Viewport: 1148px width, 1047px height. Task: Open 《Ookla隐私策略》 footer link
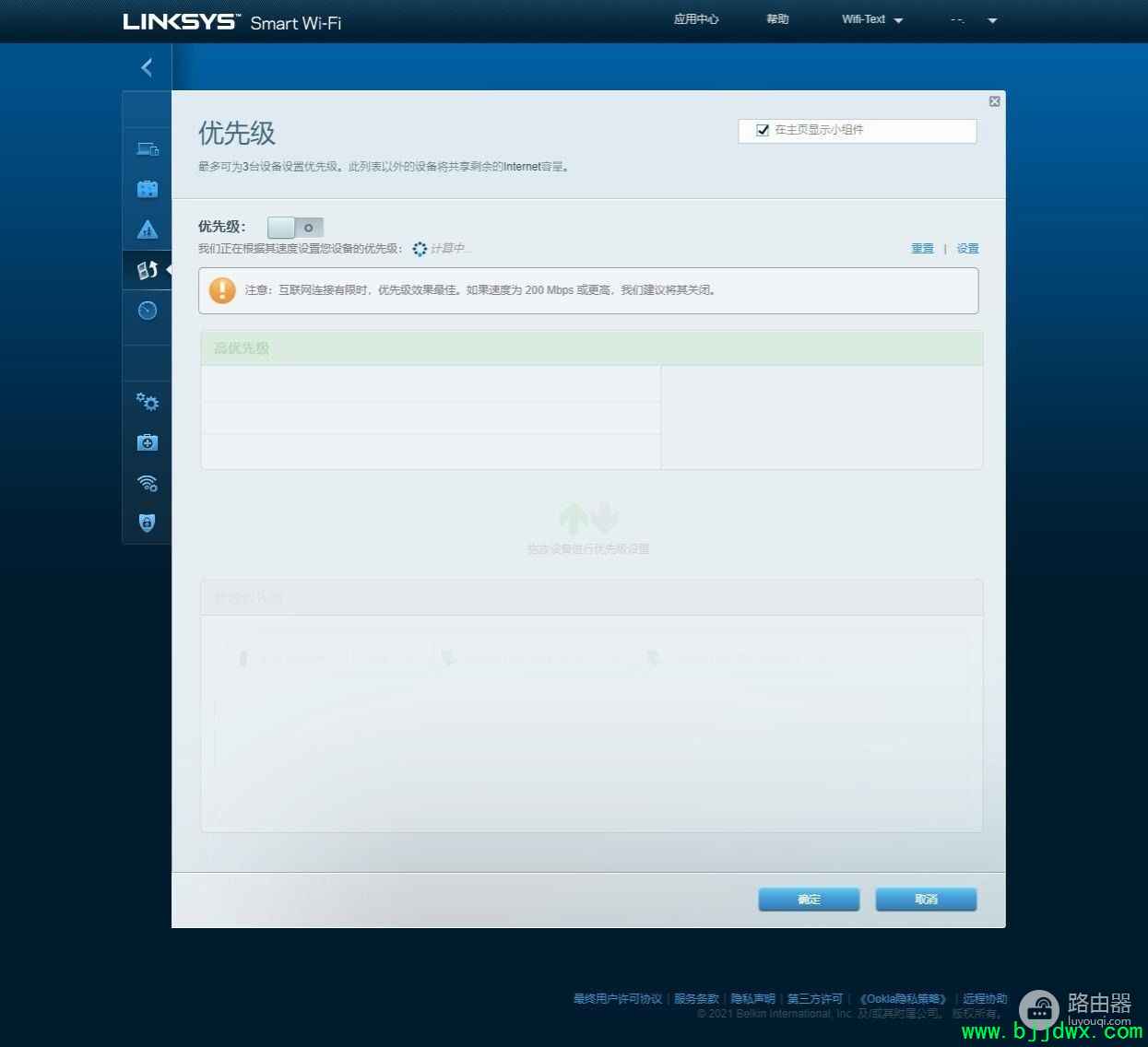[903, 999]
